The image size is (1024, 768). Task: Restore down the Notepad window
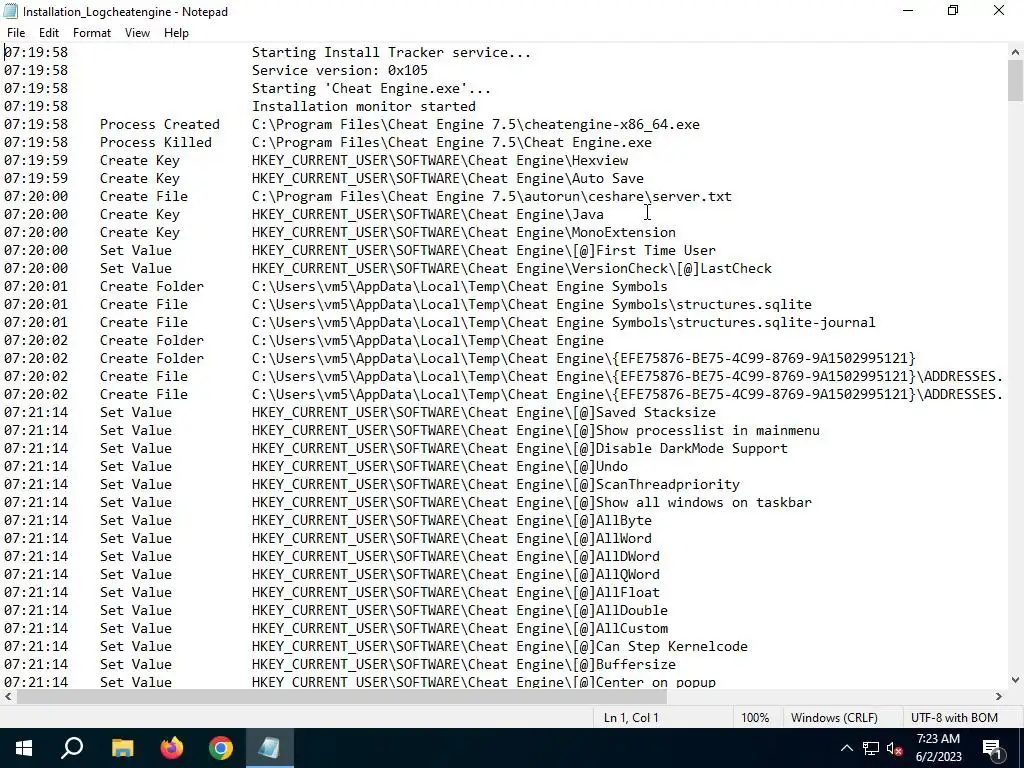(x=953, y=11)
